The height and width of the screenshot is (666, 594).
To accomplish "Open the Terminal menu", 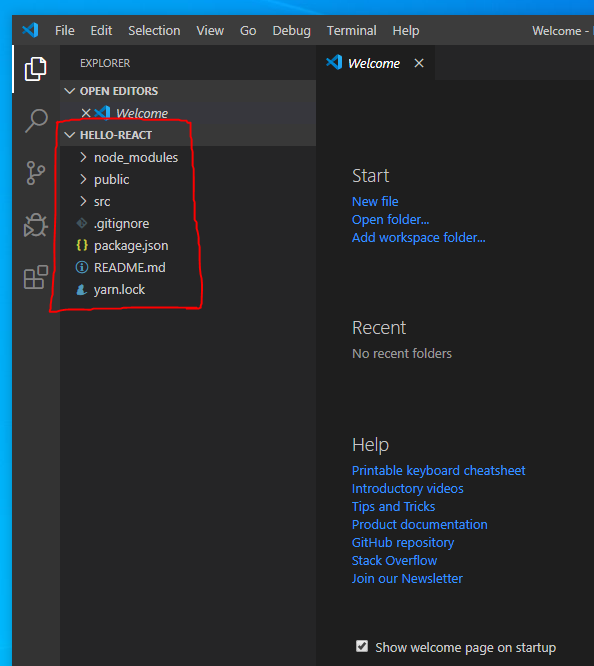I will 351,31.
